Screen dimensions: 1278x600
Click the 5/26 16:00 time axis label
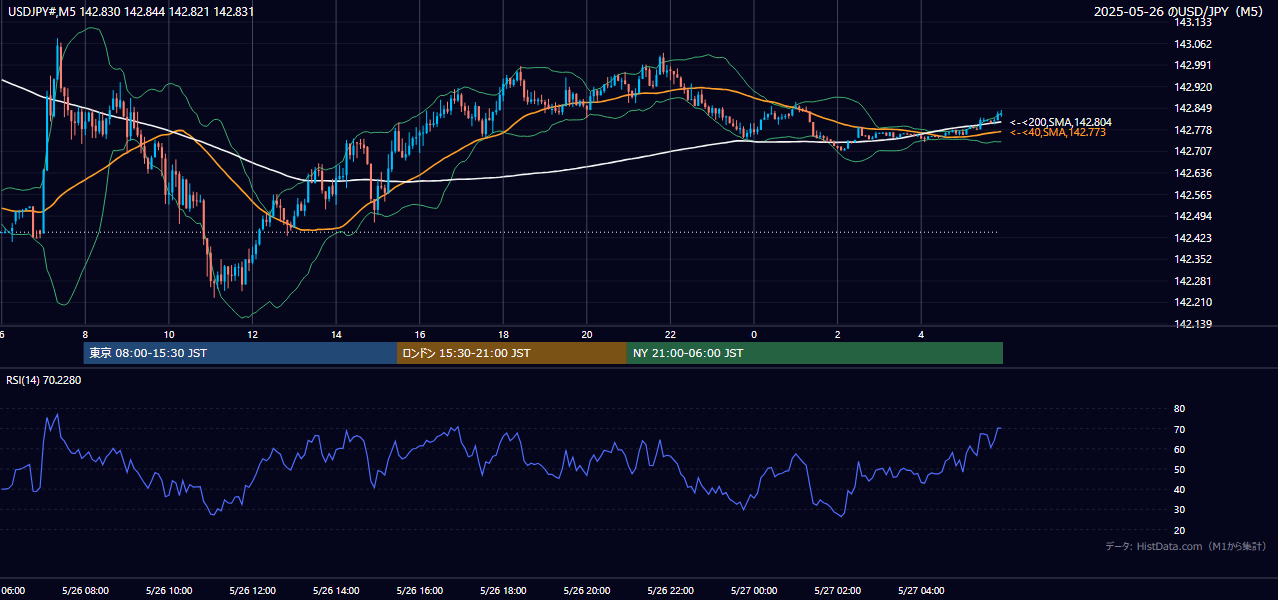tap(419, 591)
